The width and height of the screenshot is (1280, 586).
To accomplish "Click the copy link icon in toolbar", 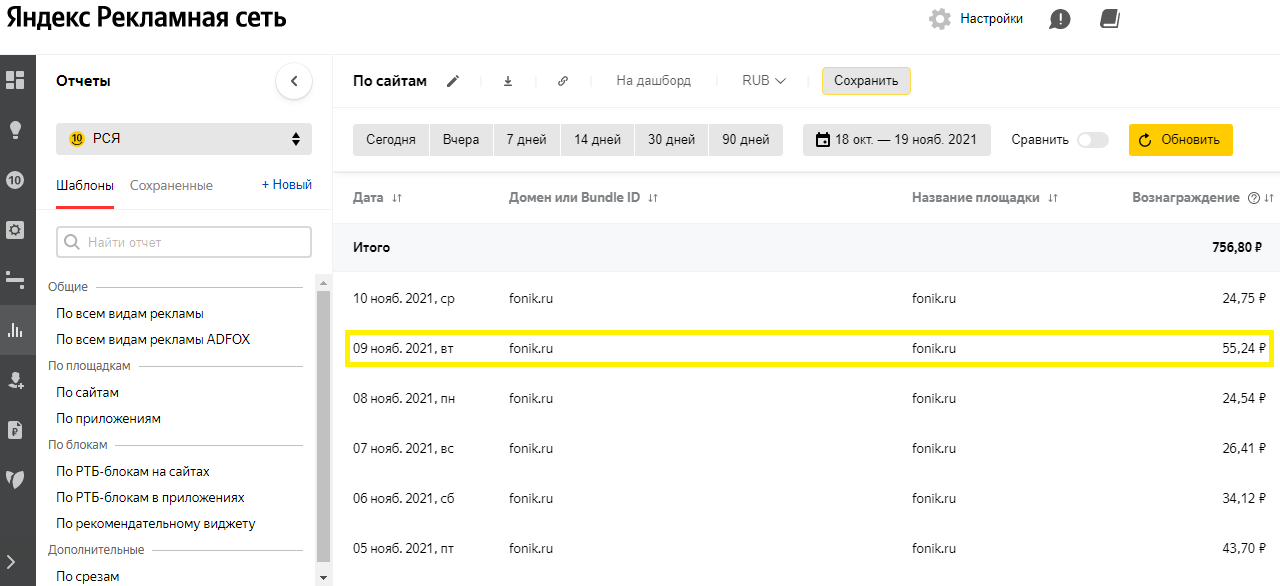I will coord(563,81).
